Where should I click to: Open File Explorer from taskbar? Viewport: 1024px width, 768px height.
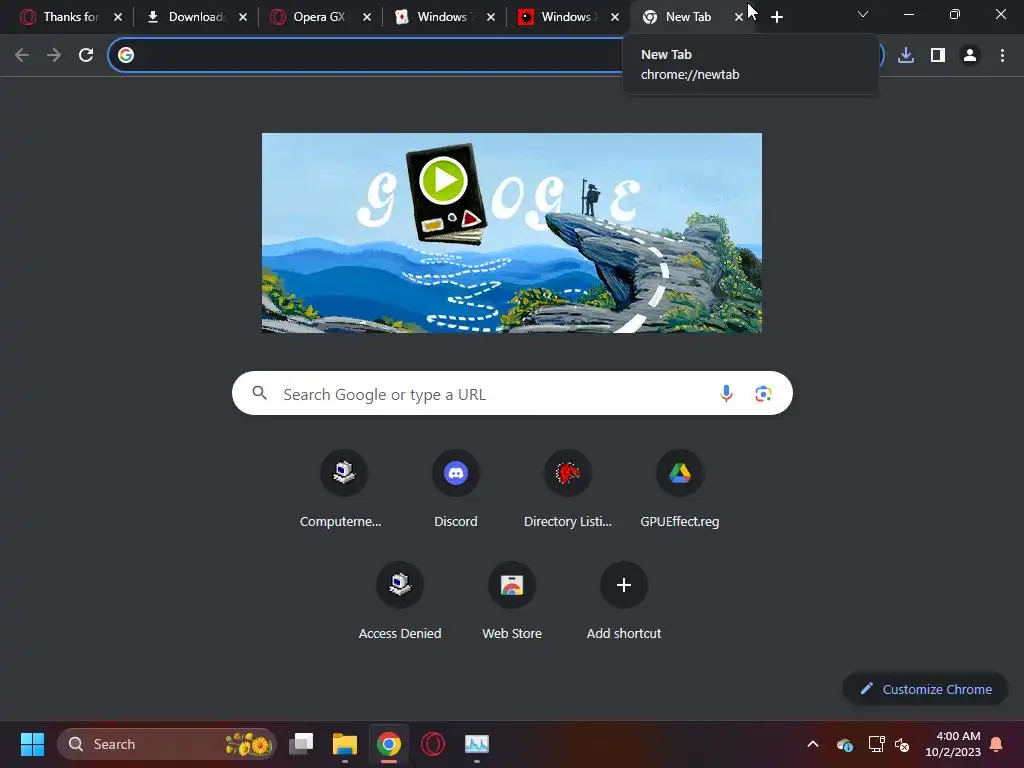(345, 744)
